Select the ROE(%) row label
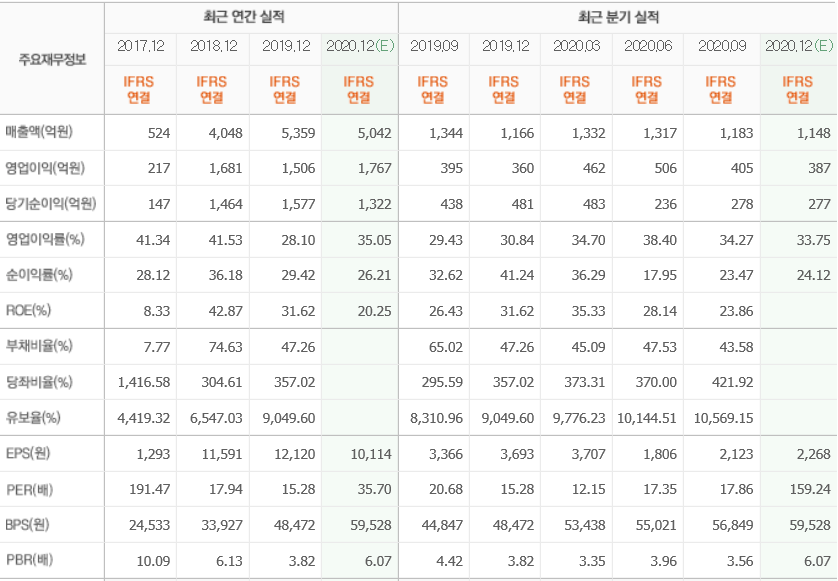The width and height of the screenshot is (838, 581). [28, 311]
